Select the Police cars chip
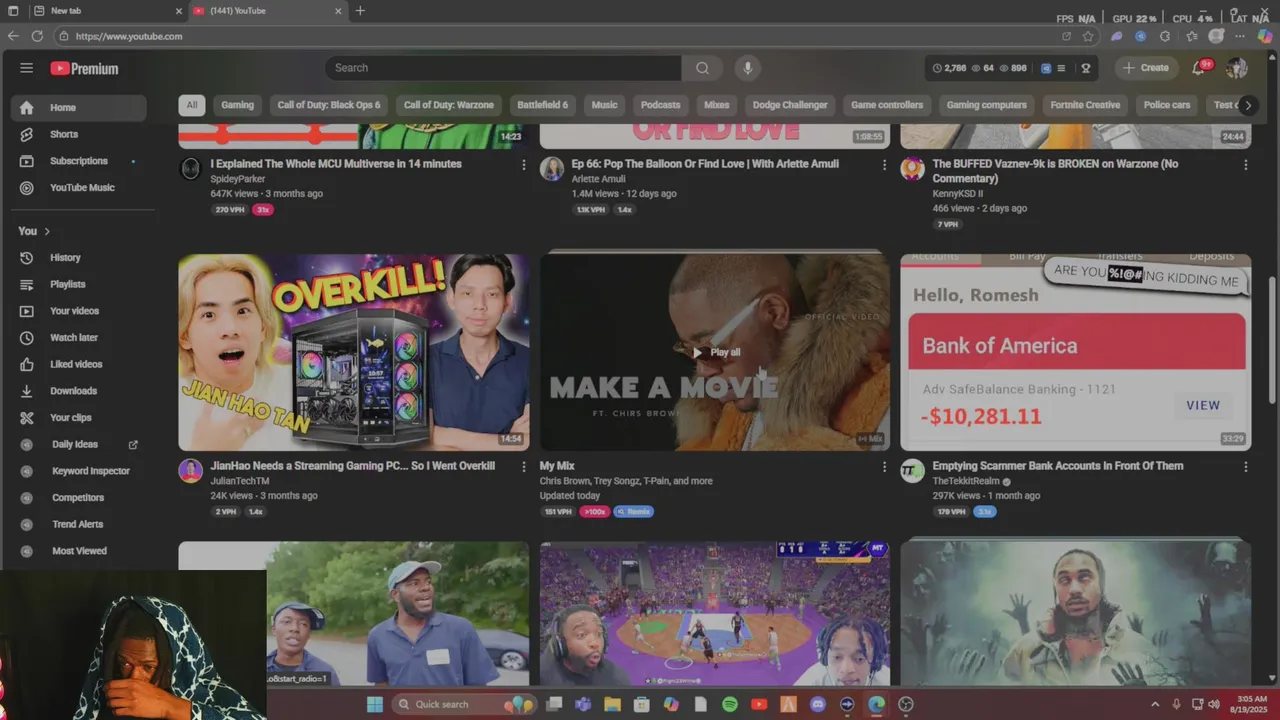 point(1167,105)
